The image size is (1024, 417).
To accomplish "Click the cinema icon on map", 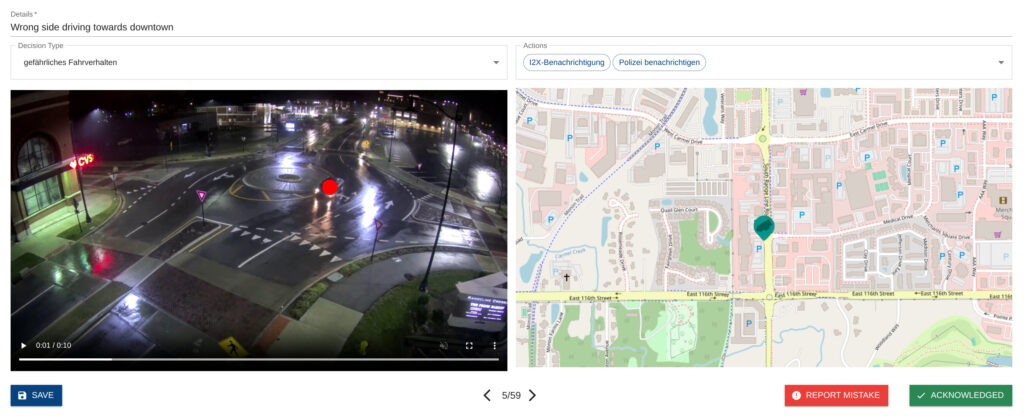I will click(1003, 198).
